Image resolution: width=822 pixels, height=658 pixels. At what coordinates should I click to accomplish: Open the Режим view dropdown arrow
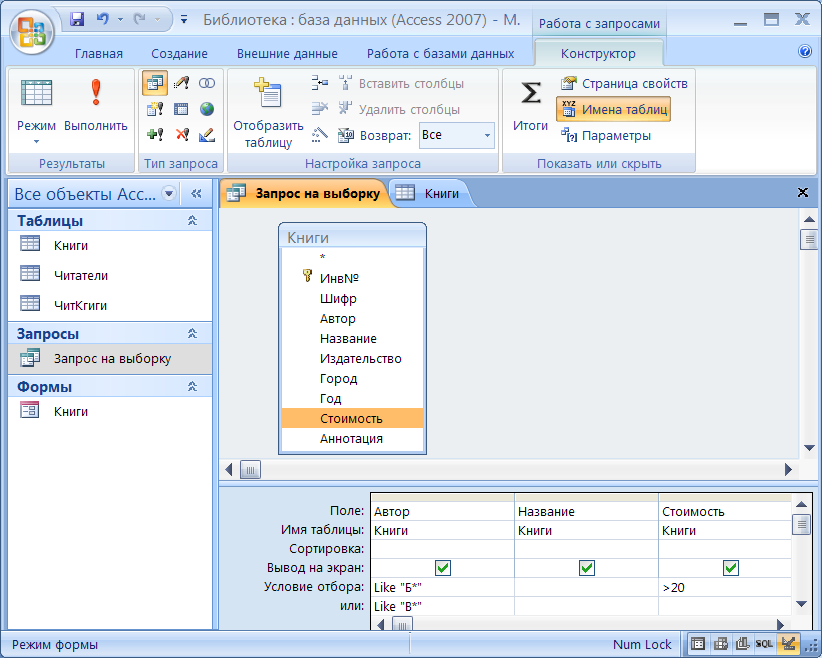[36, 142]
